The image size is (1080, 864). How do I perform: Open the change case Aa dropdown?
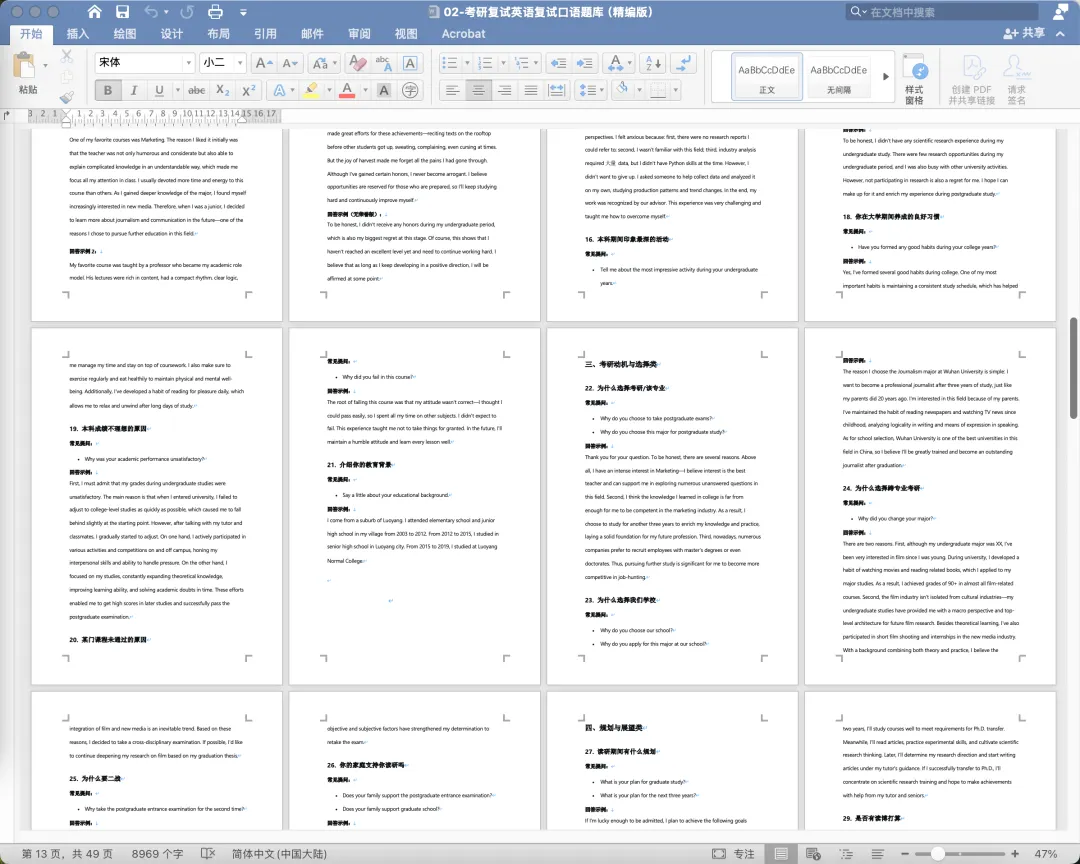point(324,63)
